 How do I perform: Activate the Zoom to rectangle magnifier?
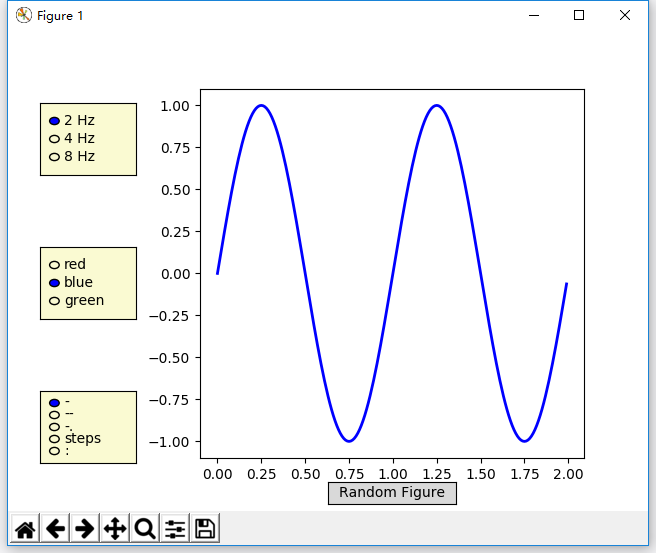(x=145, y=529)
